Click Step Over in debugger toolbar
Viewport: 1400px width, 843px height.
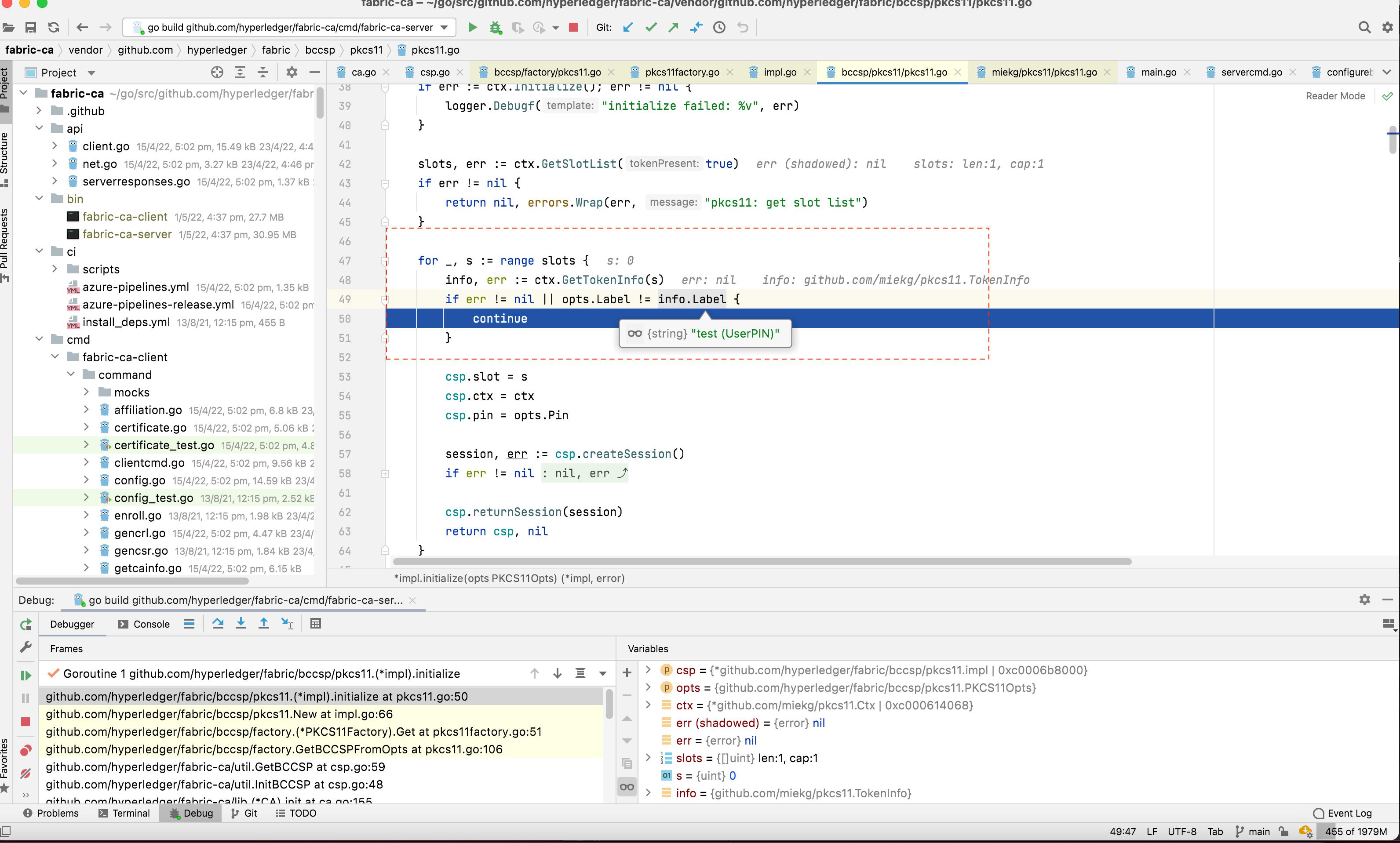pos(218,624)
